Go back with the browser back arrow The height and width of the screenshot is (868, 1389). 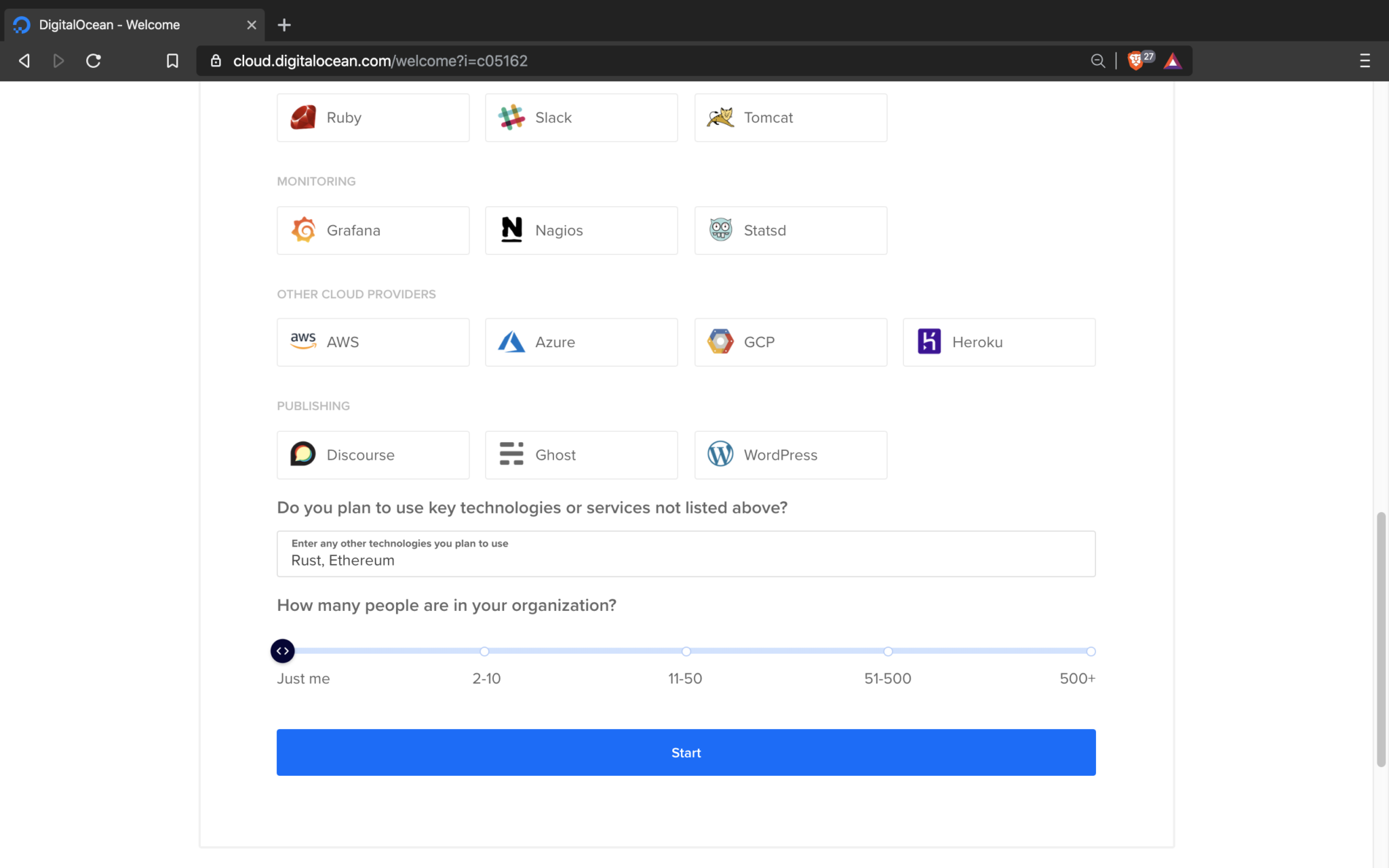pyautogui.click(x=24, y=61)
